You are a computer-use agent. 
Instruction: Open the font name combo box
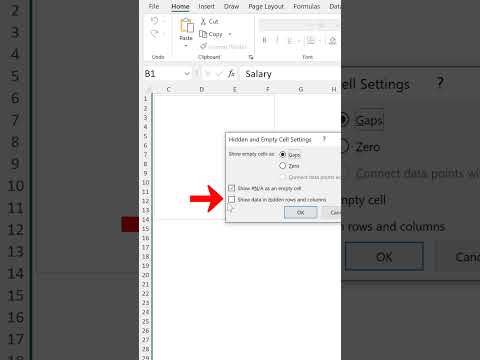[x=289, y=25]
